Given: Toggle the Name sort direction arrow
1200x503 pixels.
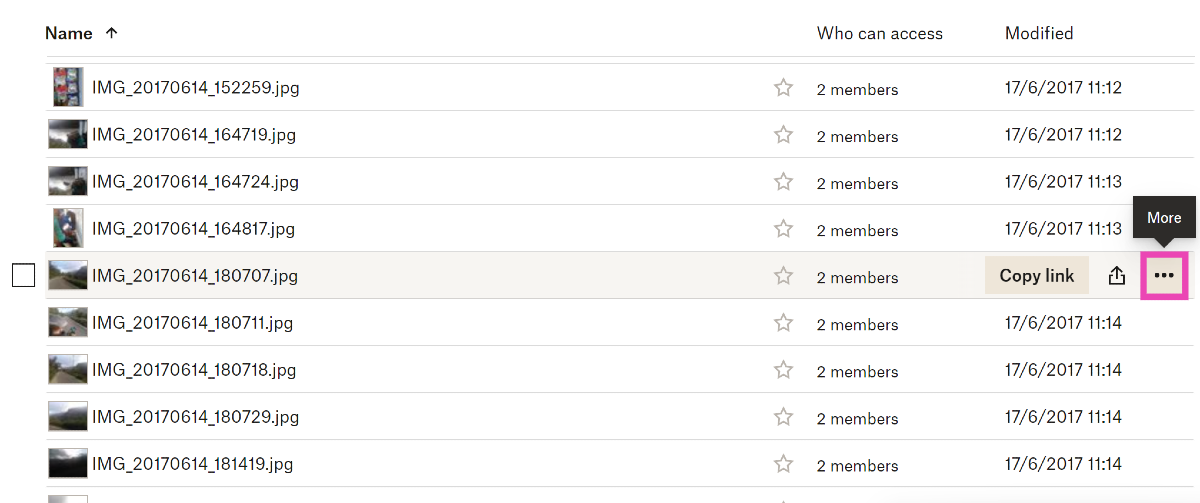Looking at the screenshot, I should [x=112, y=33].
